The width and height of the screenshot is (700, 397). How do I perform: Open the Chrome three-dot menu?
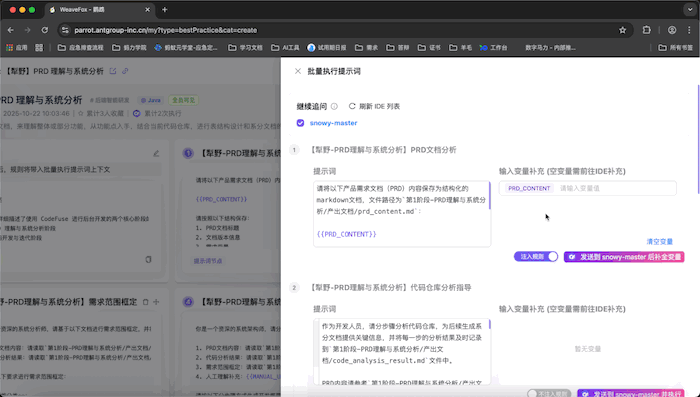689,30
